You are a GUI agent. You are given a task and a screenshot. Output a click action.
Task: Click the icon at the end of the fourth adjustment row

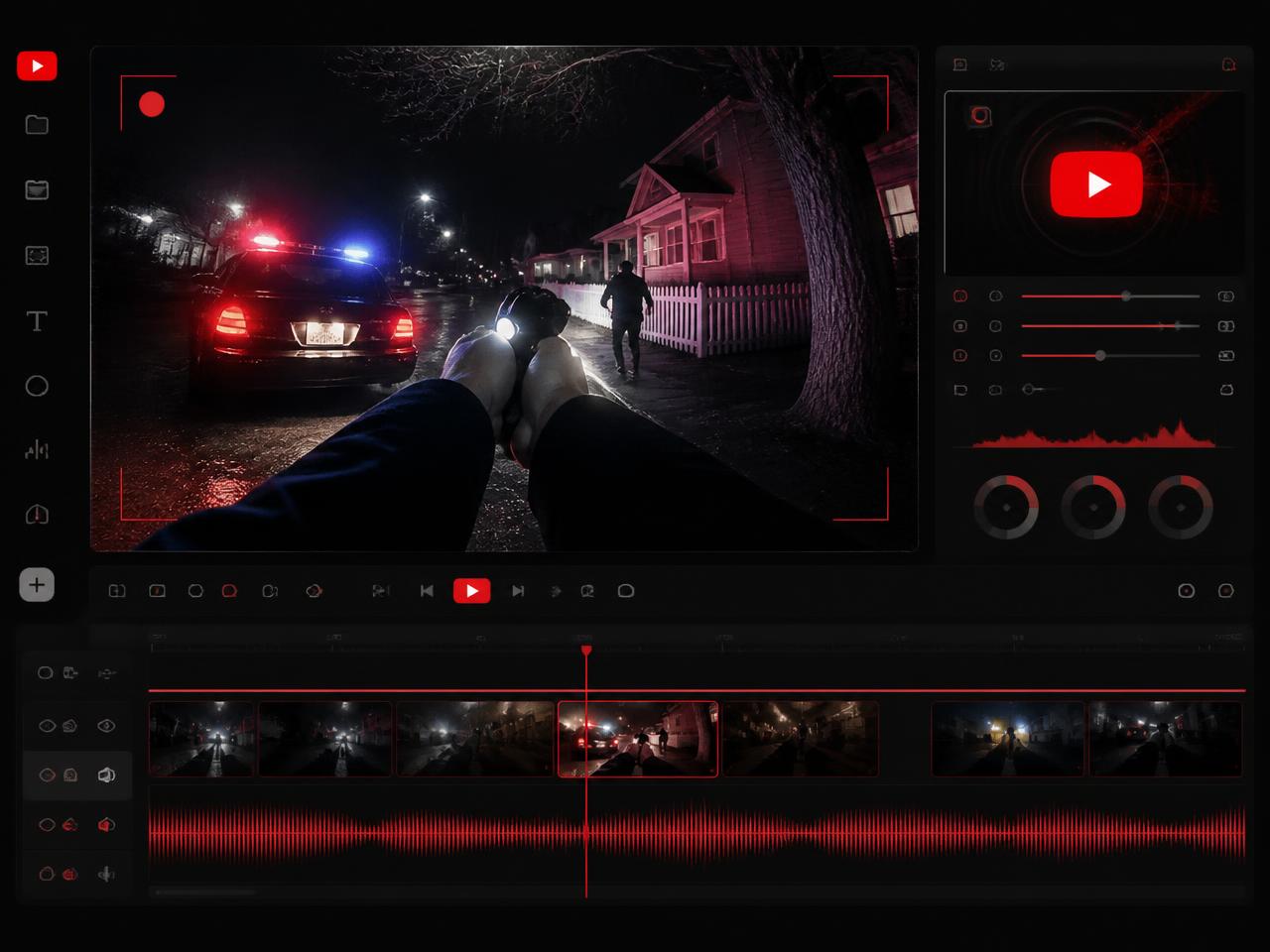point(1226,390)
